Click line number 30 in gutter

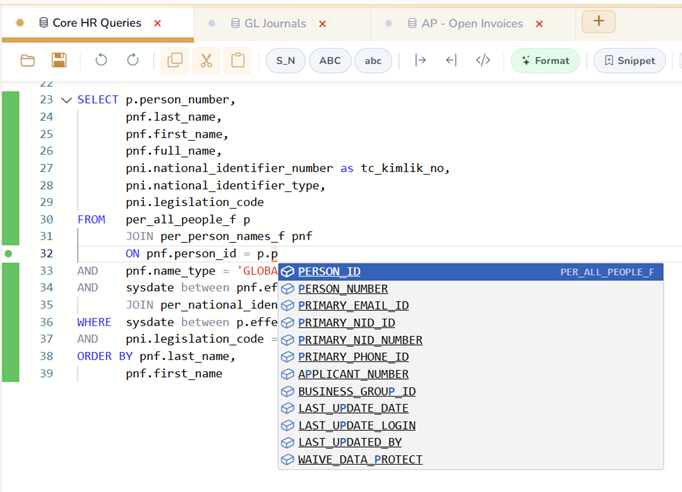pyautogui.click(x=47, y=220)
